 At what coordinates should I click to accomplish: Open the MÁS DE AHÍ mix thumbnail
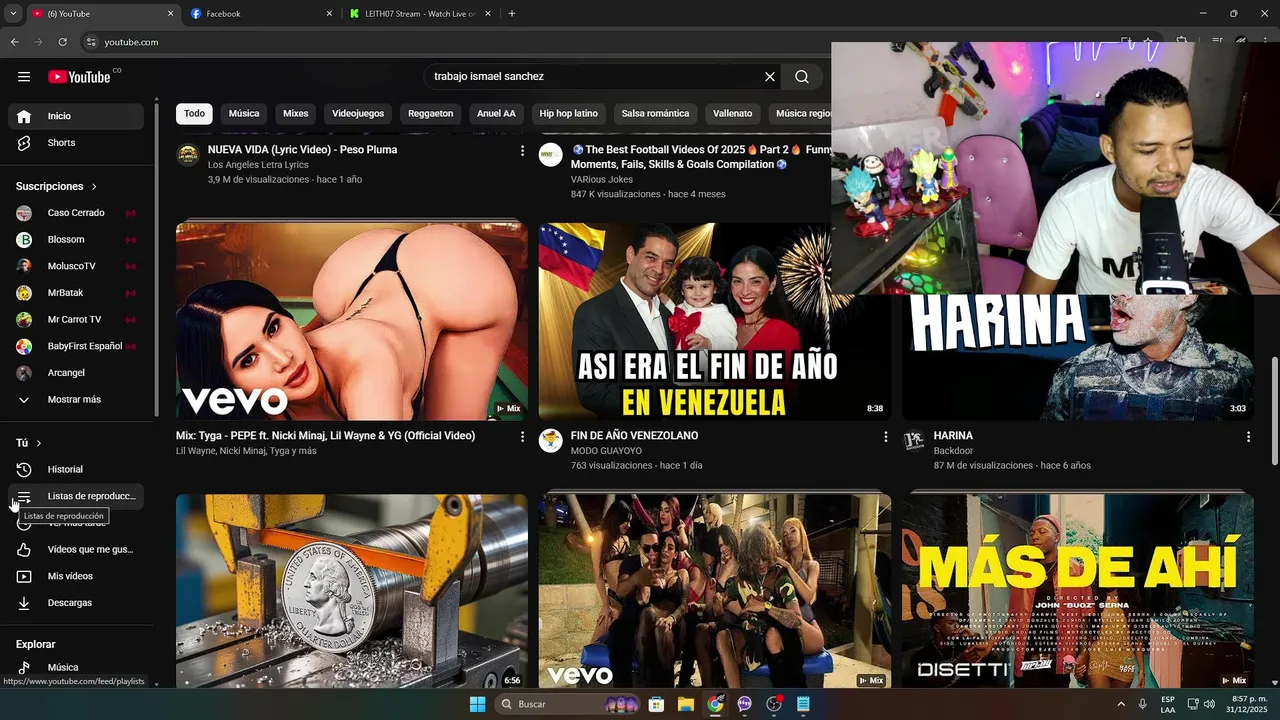pos(1078,591)
